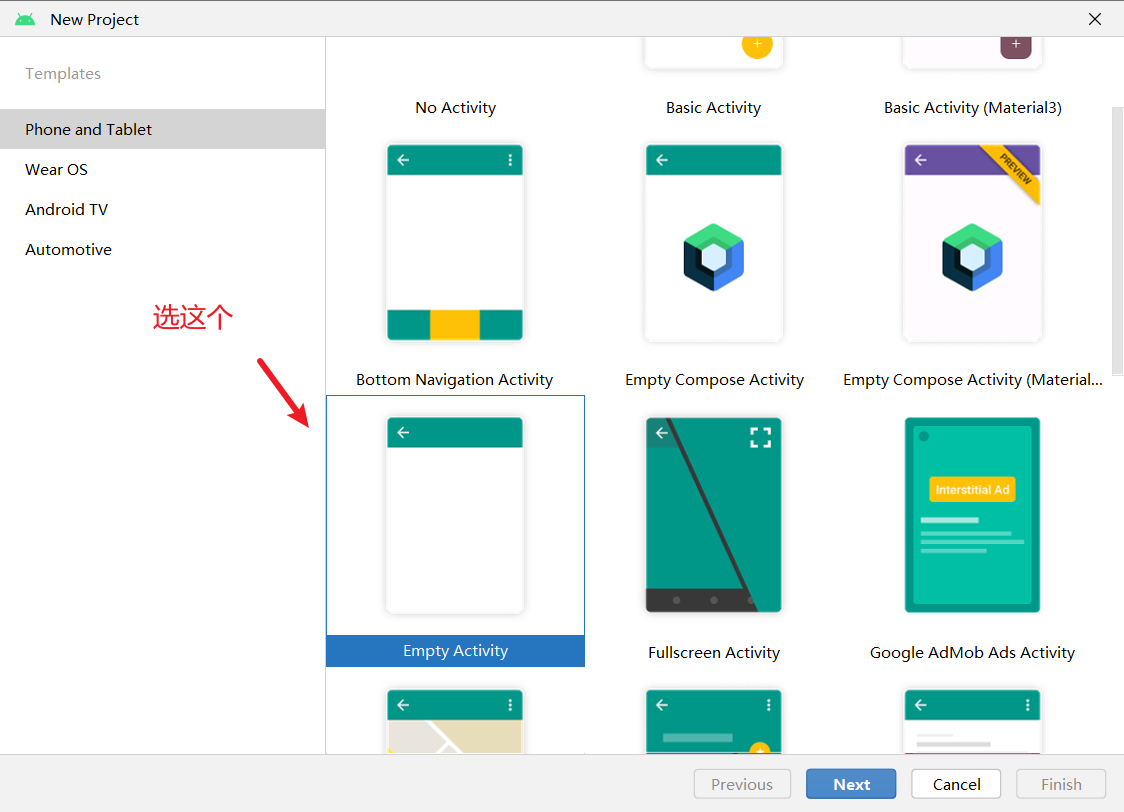The height and width of the screenshot is (812, 1124).
Task: Choose the partially visible Basic Activity thumbnail
Action: (x=713, y=53)
